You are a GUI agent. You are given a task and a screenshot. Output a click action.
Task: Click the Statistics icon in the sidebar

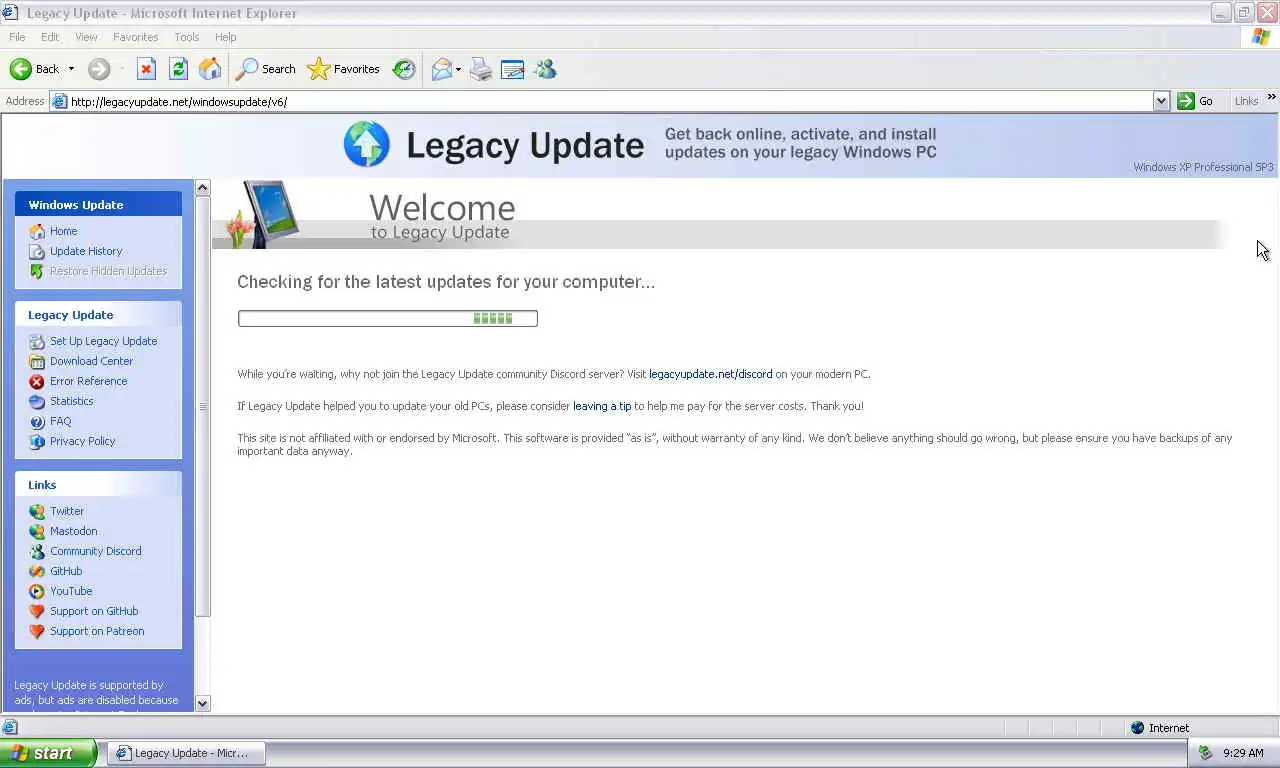[37, 401]
